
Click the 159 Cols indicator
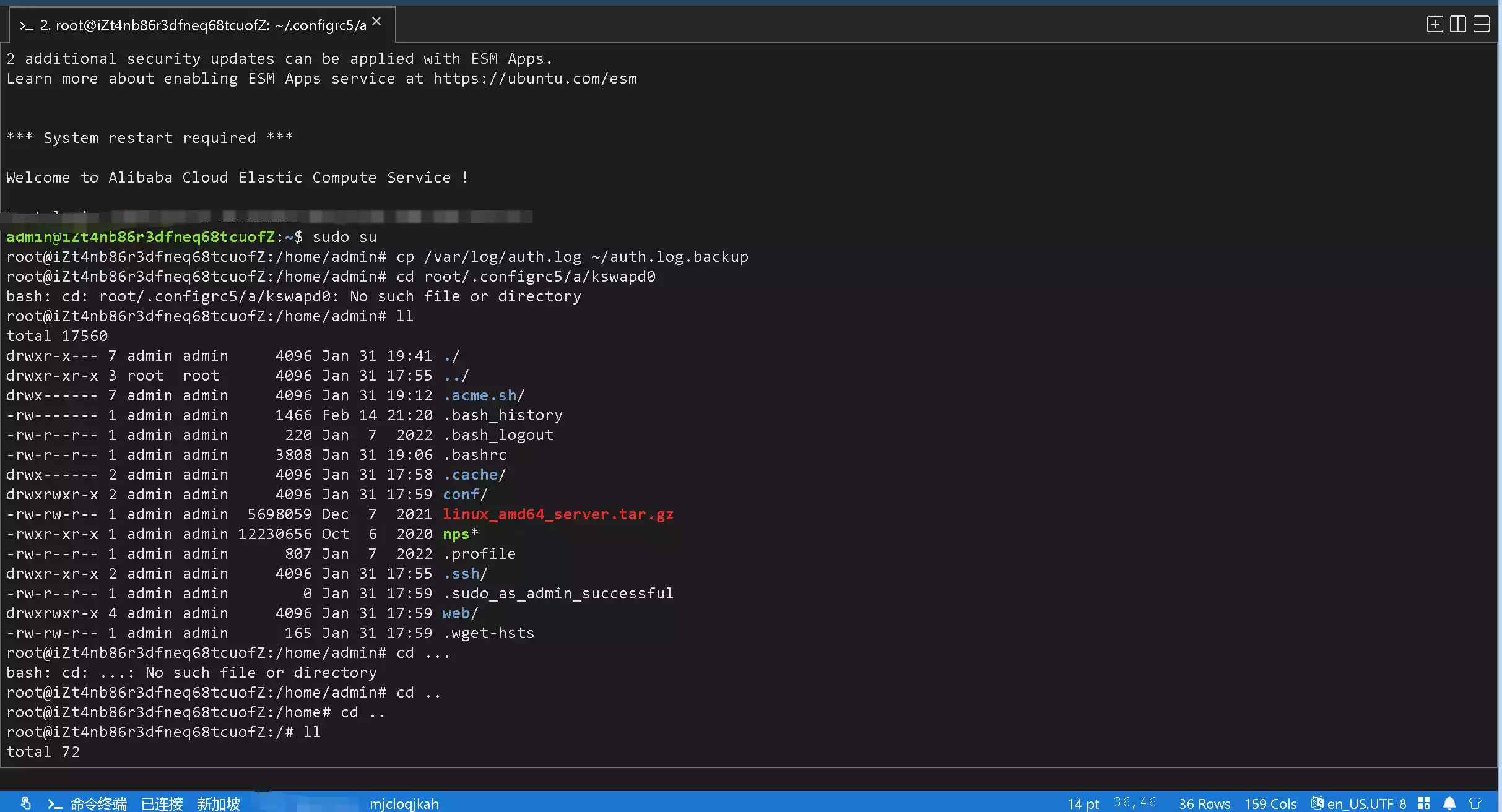[x=1270, y=803]
